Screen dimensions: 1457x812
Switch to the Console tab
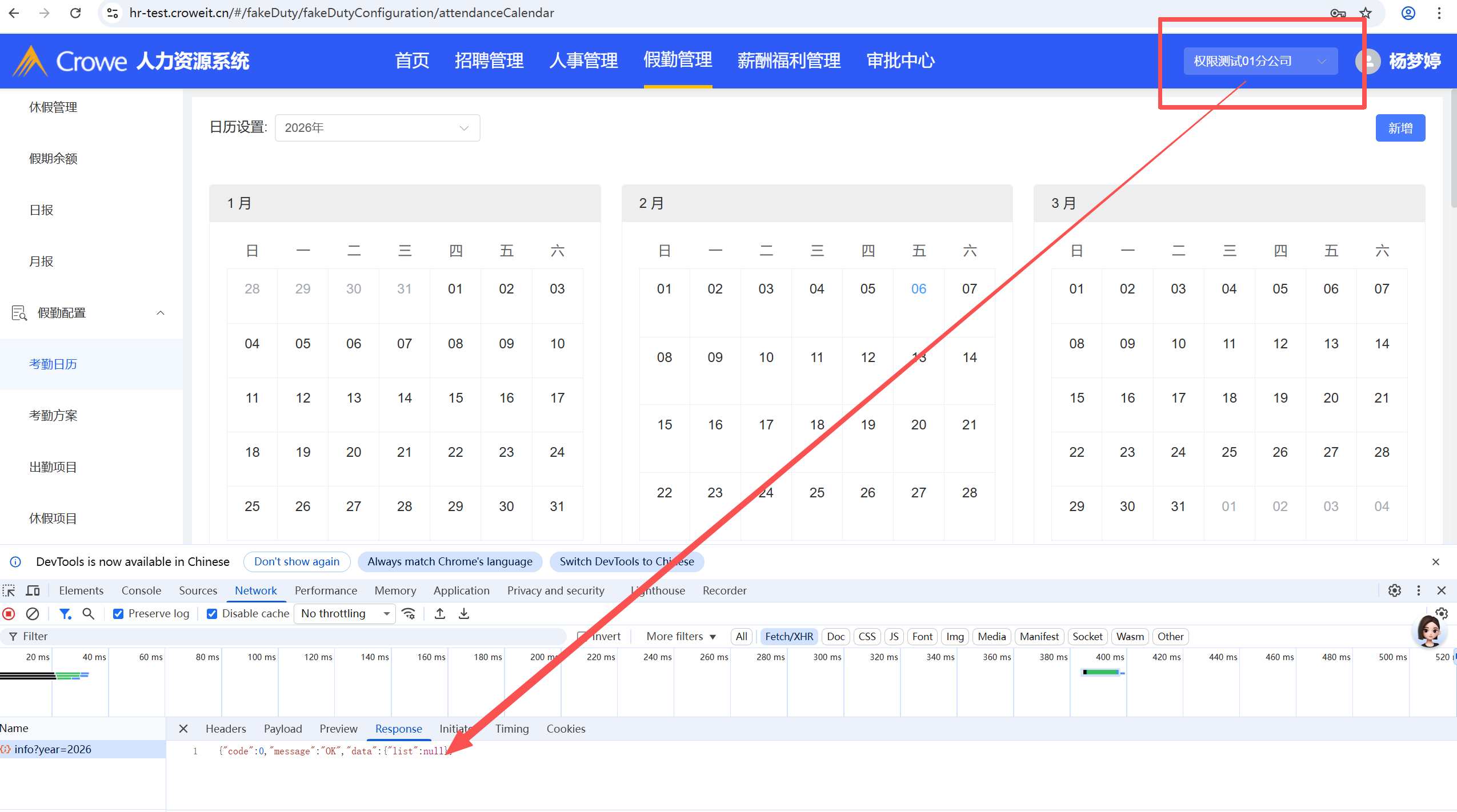point(141,590)
